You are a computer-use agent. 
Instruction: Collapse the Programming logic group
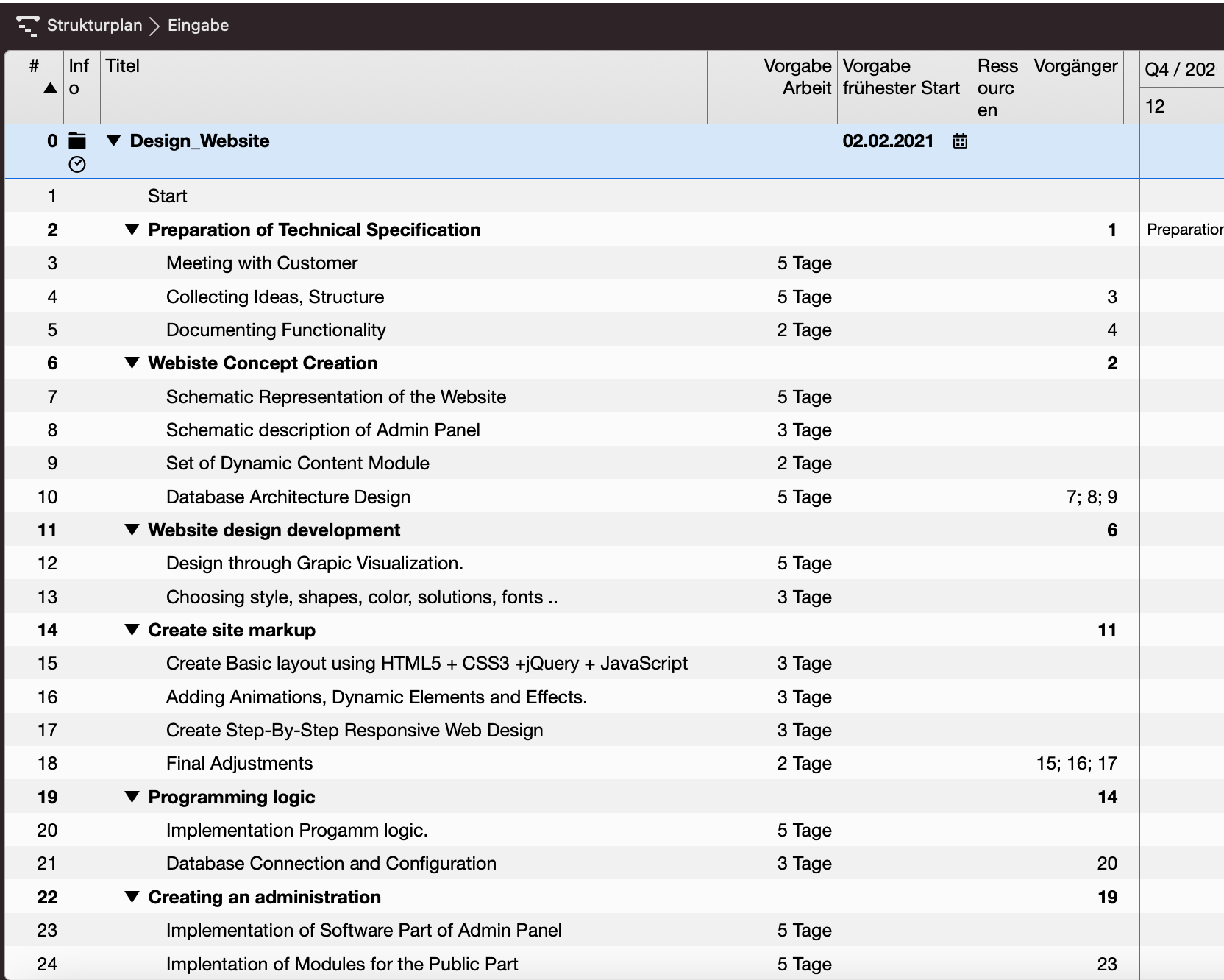(132, 797)
